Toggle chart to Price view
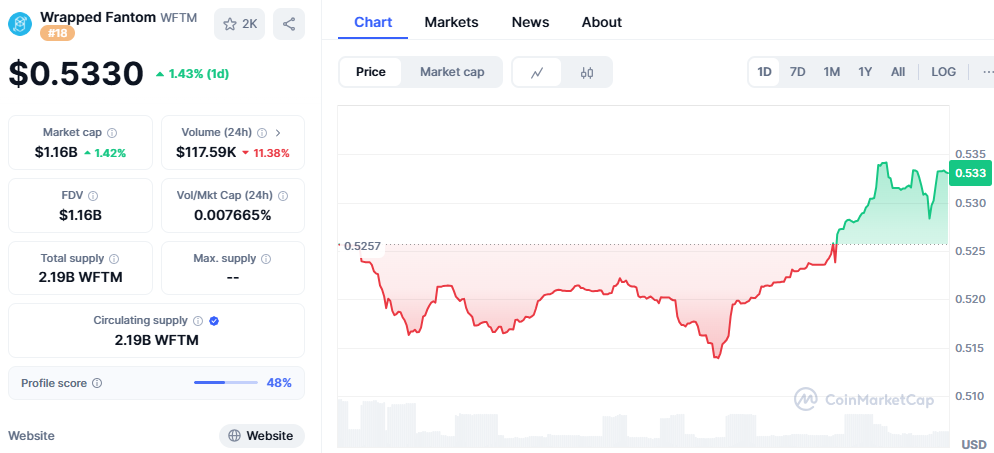Viewport: 994px width, 453px height. 370,72
